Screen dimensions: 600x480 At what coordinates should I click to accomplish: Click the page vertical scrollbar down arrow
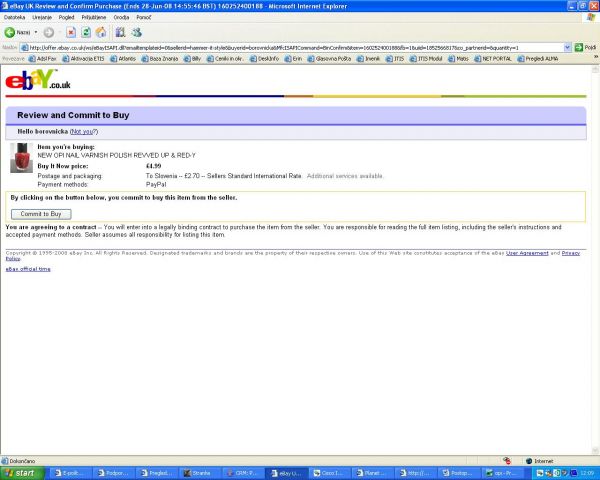click(x=595, y=451)
